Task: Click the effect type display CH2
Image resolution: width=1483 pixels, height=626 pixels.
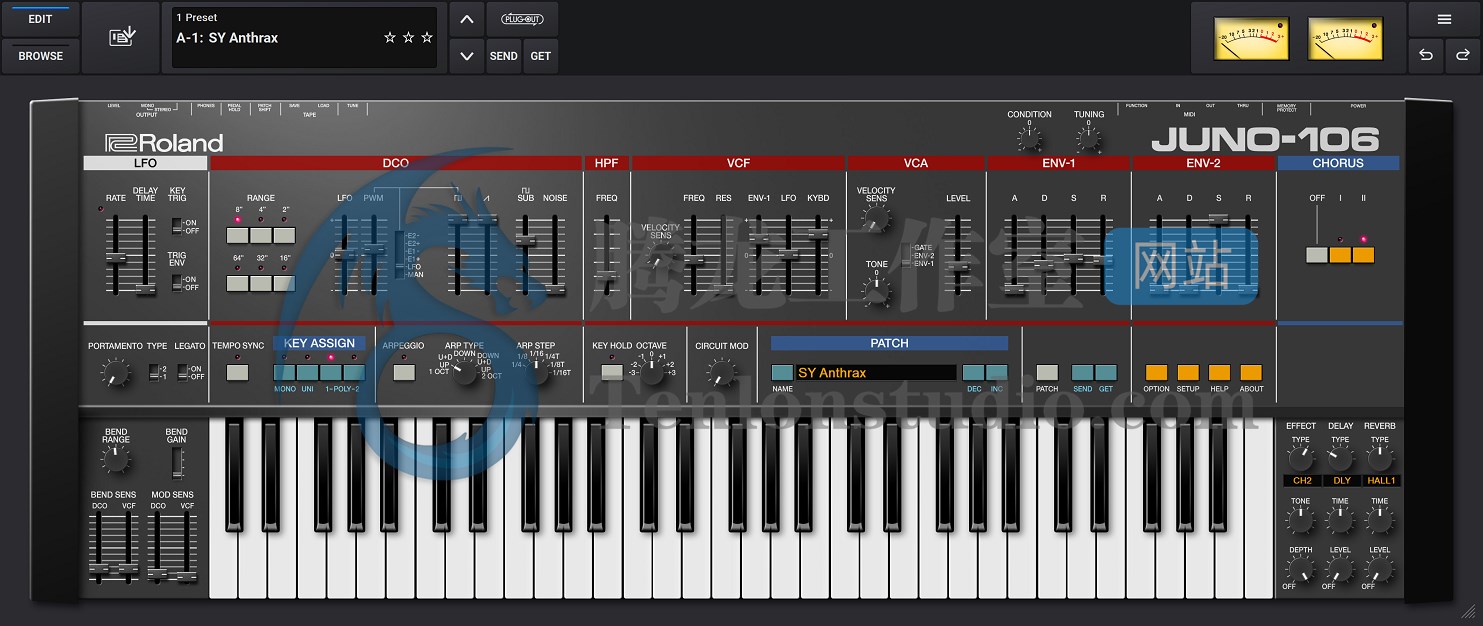Action: coord(1302,480)
